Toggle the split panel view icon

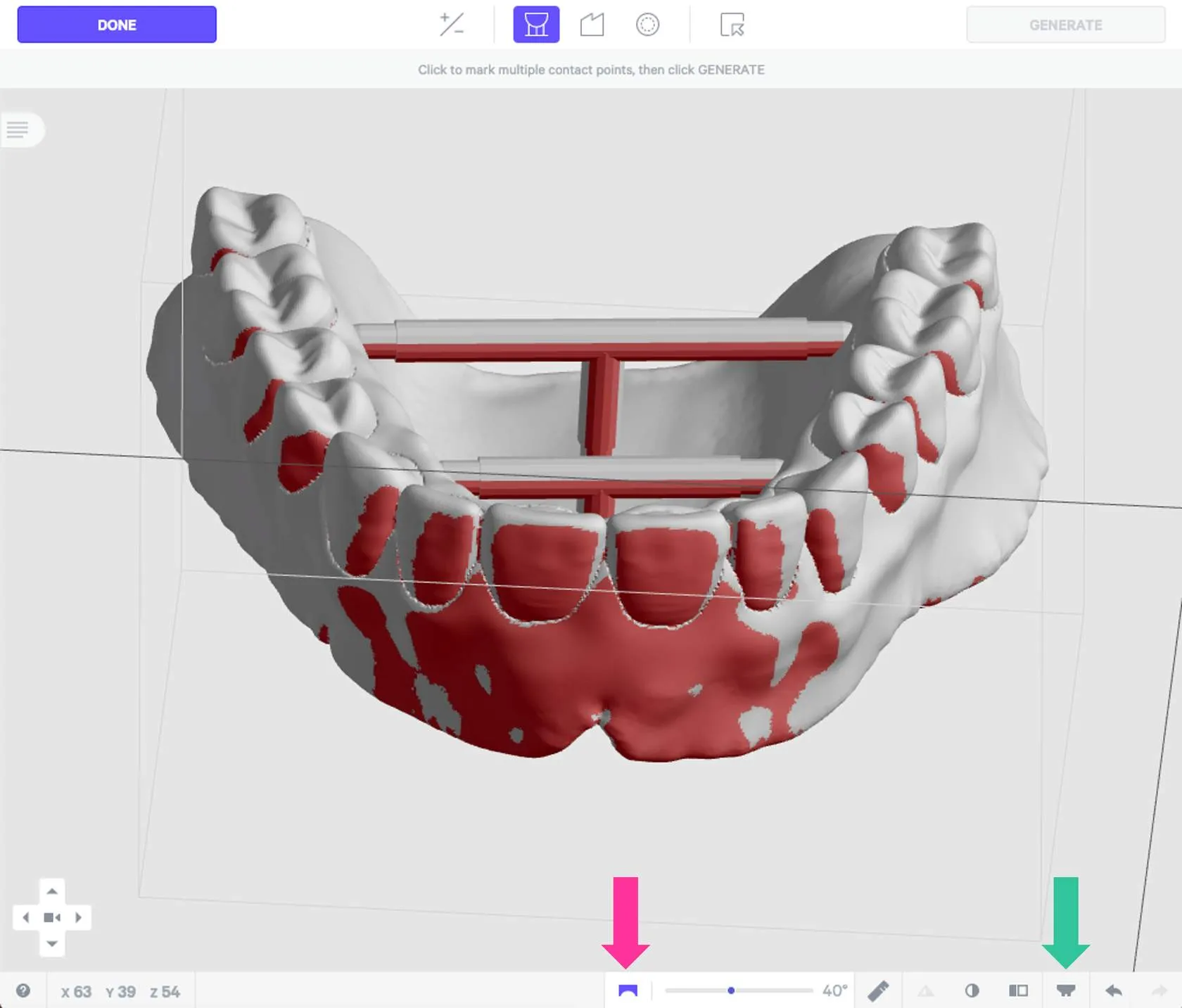coord(1018,990)
